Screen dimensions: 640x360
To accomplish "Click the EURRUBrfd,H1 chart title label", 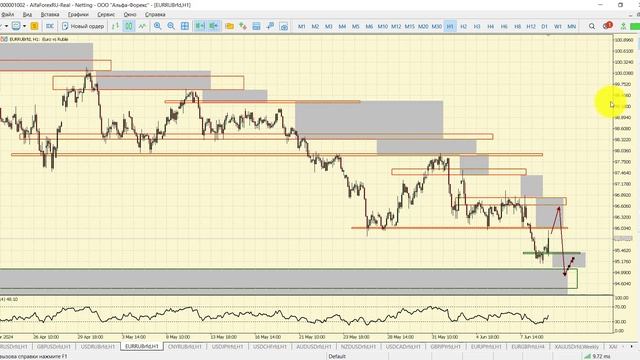I will click(39, 39).
